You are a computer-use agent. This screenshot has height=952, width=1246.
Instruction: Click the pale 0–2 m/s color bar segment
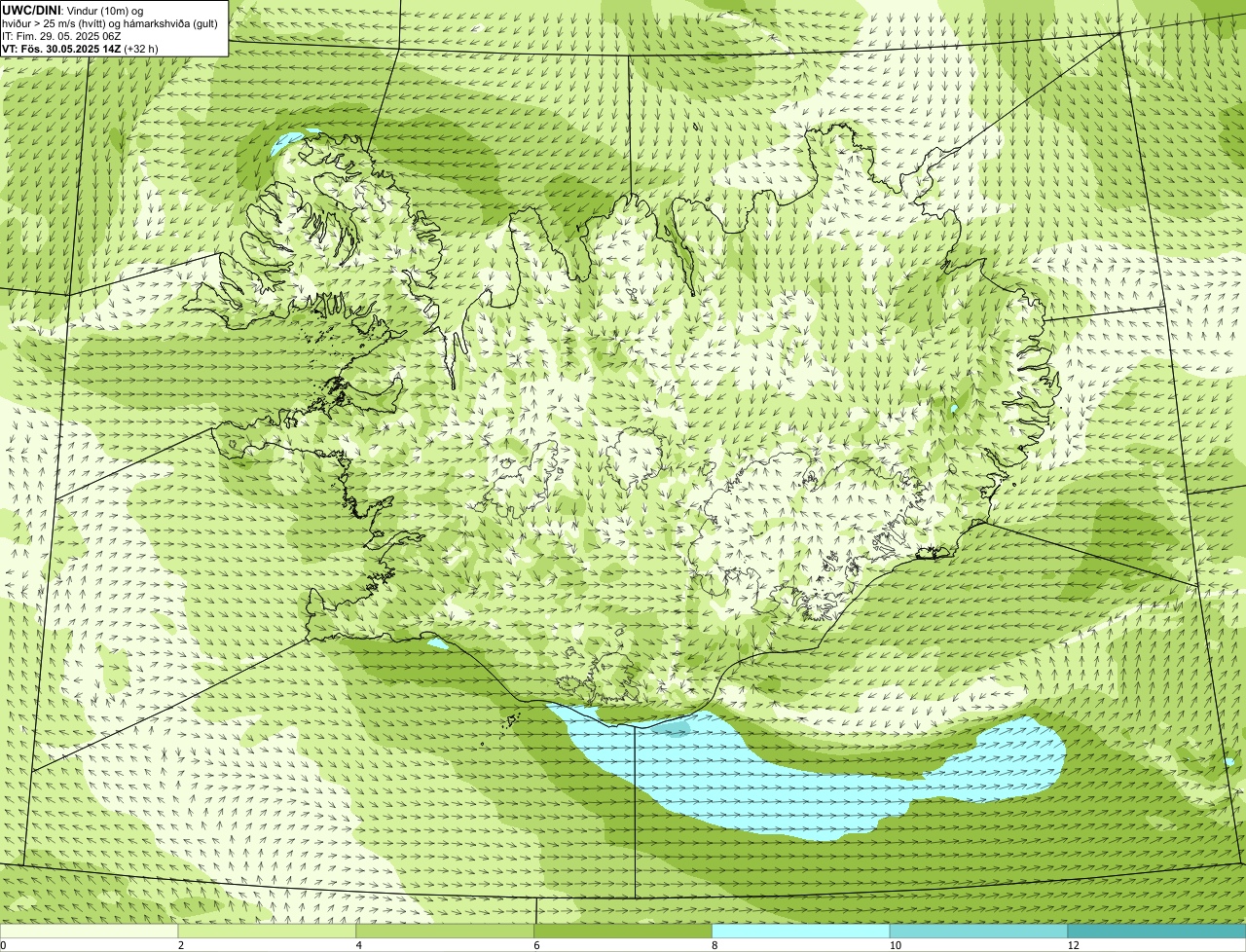[90, 931]
